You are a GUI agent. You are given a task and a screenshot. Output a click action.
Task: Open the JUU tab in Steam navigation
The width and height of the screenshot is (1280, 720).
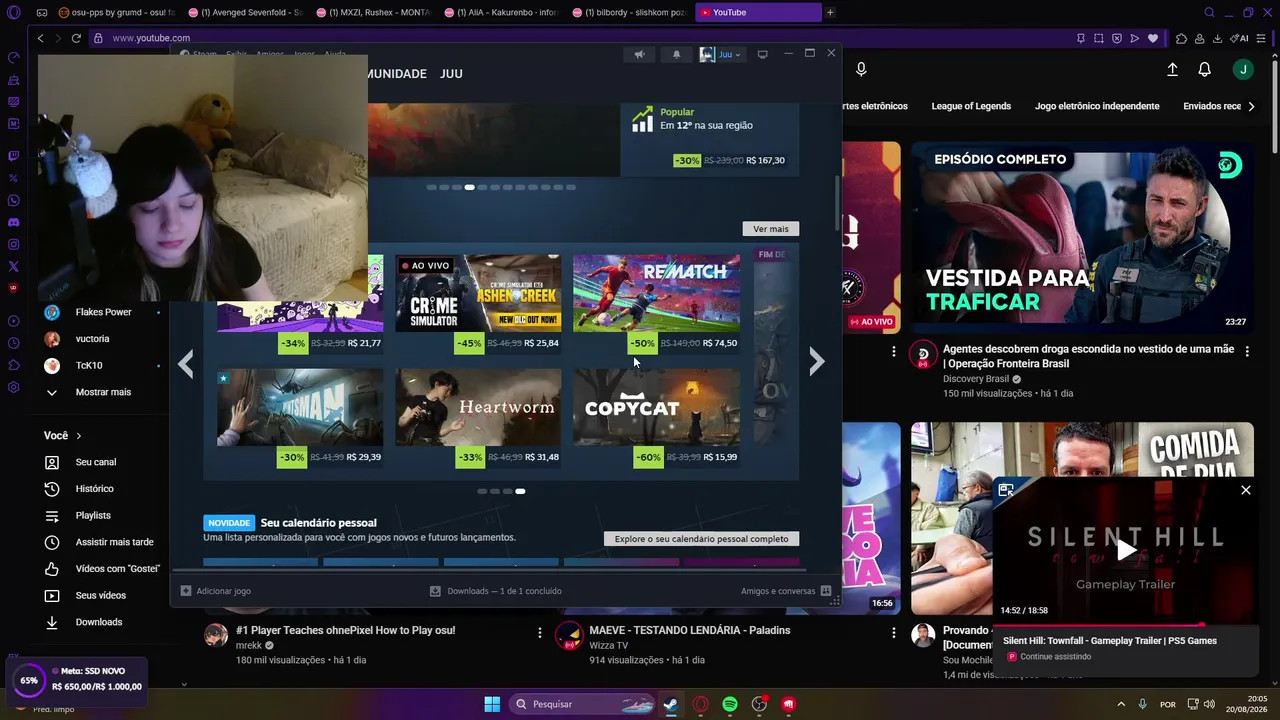[451, 74]
